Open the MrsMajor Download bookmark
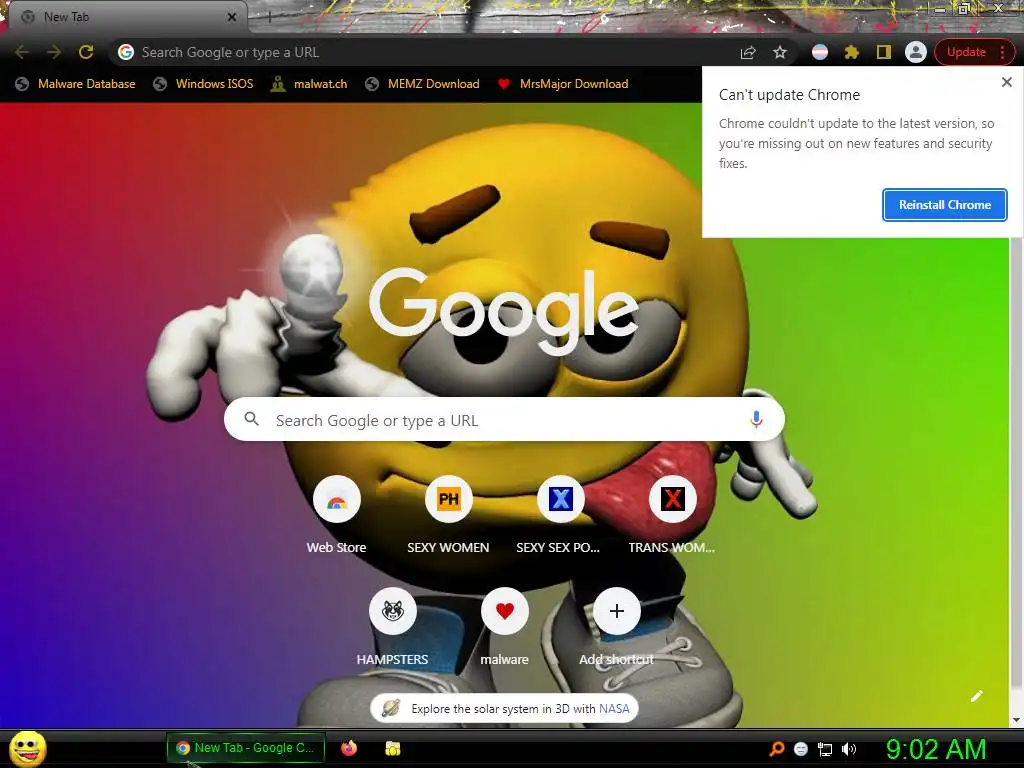The width and height of the screenshot is (1024, 768). [563, 84]
